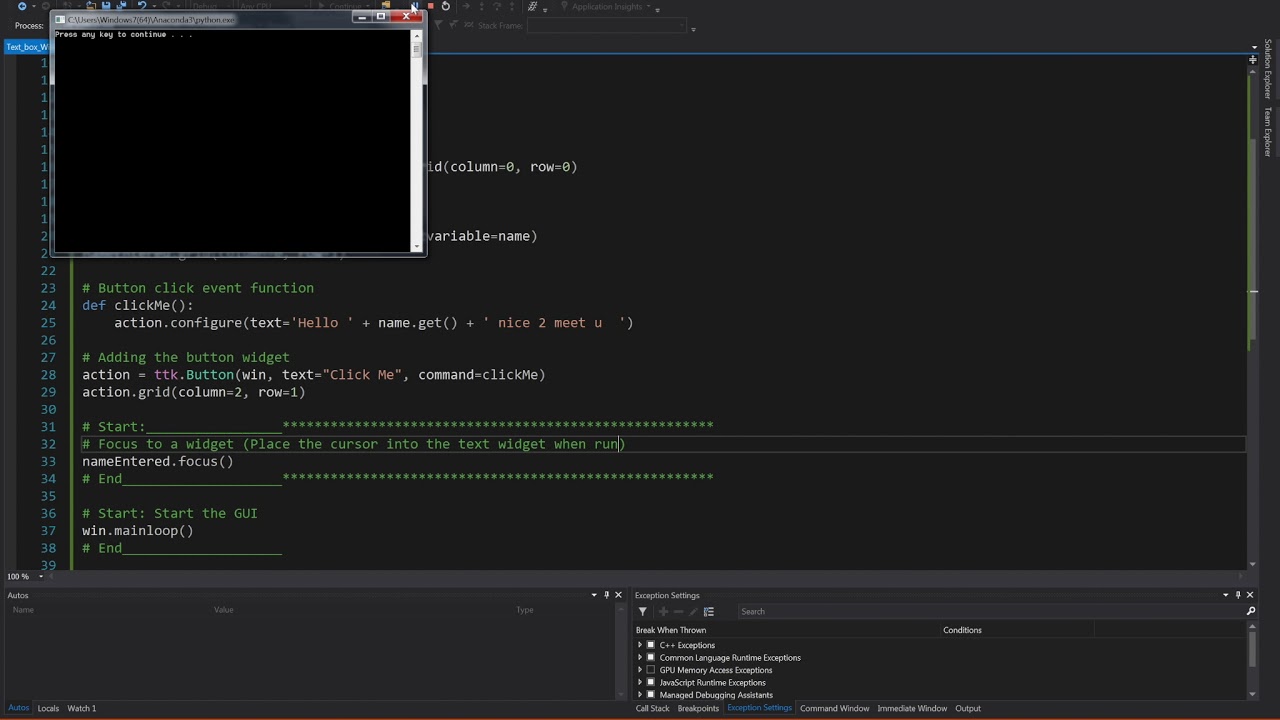Click '# Adding the button widget' comment

tap(186, 358)
